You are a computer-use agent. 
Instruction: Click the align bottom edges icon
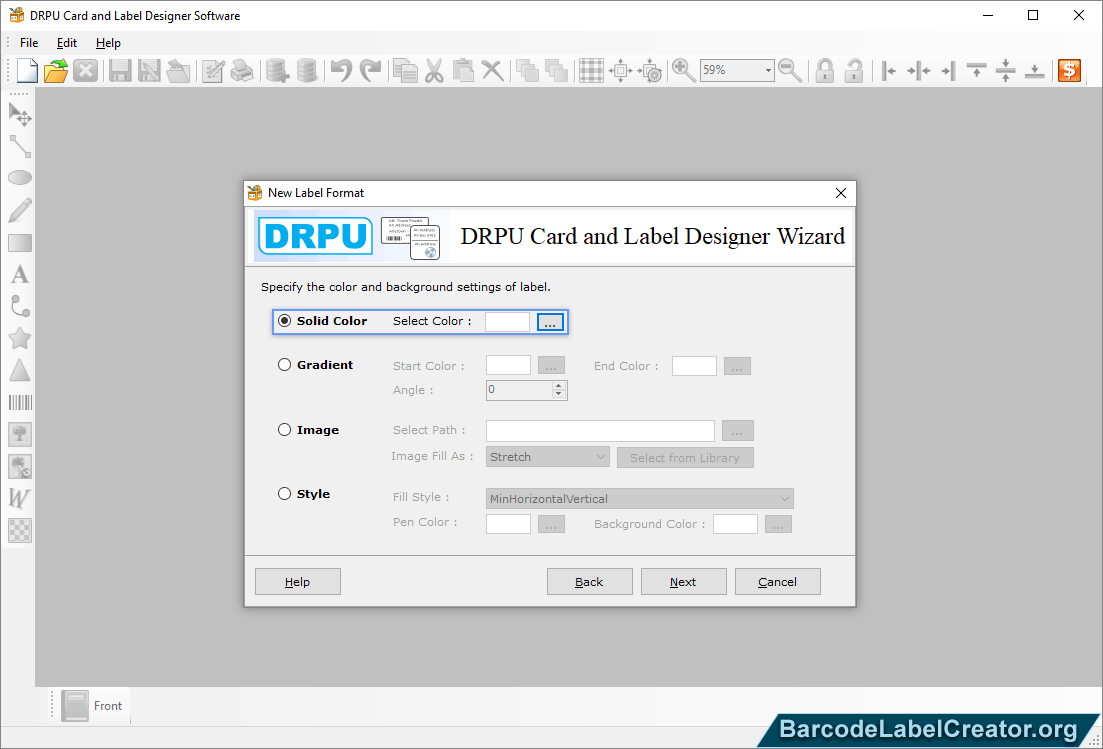tap(1034, 70)
